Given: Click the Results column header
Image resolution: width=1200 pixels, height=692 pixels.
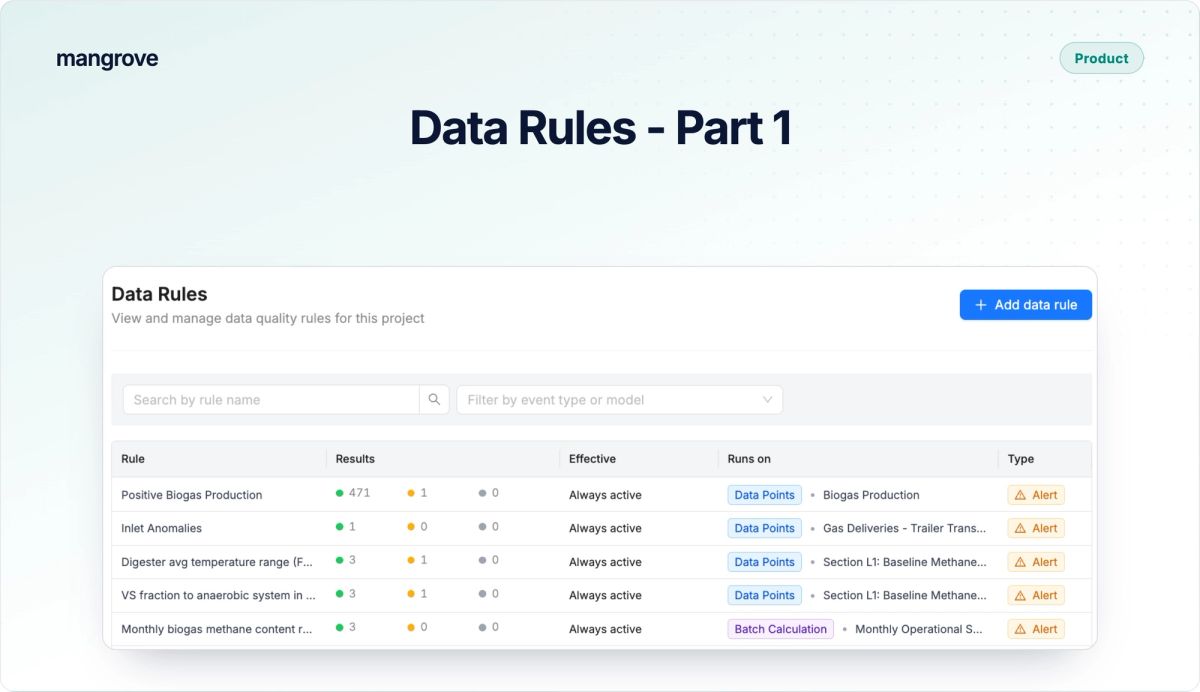Looking at the screenshot, I should click(x=355, y=459).
